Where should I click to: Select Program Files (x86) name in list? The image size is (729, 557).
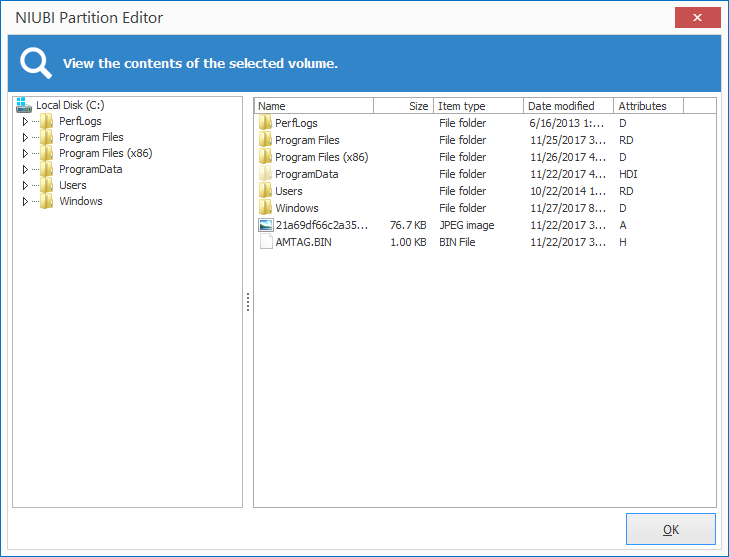pyautogui.click(x=322, y=157)
